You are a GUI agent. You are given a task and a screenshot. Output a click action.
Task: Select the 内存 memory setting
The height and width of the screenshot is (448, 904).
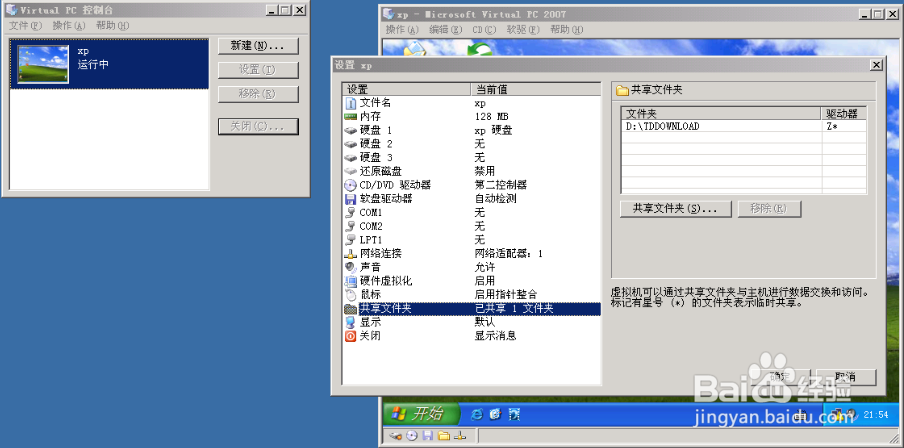click(x=472, y=116)
